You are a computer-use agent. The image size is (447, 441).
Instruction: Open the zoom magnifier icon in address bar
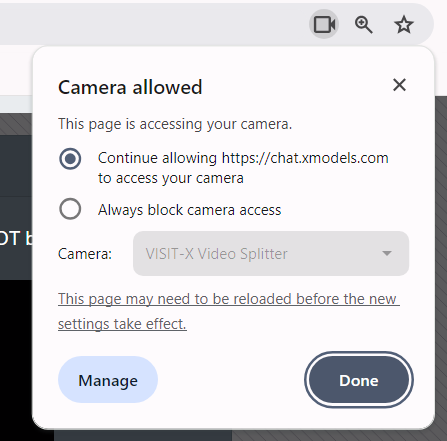(363, 24)
